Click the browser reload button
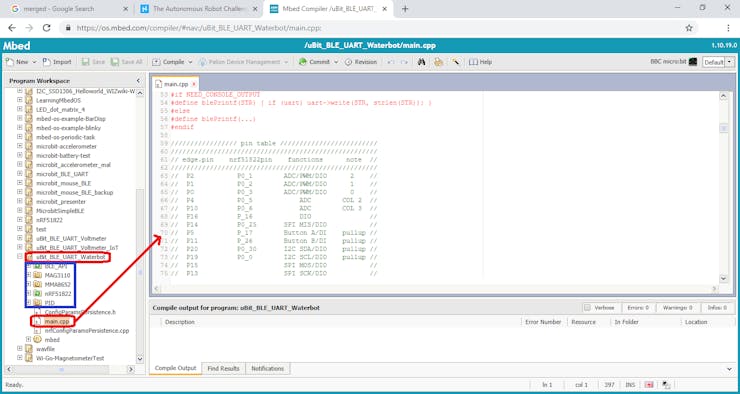 46,28
